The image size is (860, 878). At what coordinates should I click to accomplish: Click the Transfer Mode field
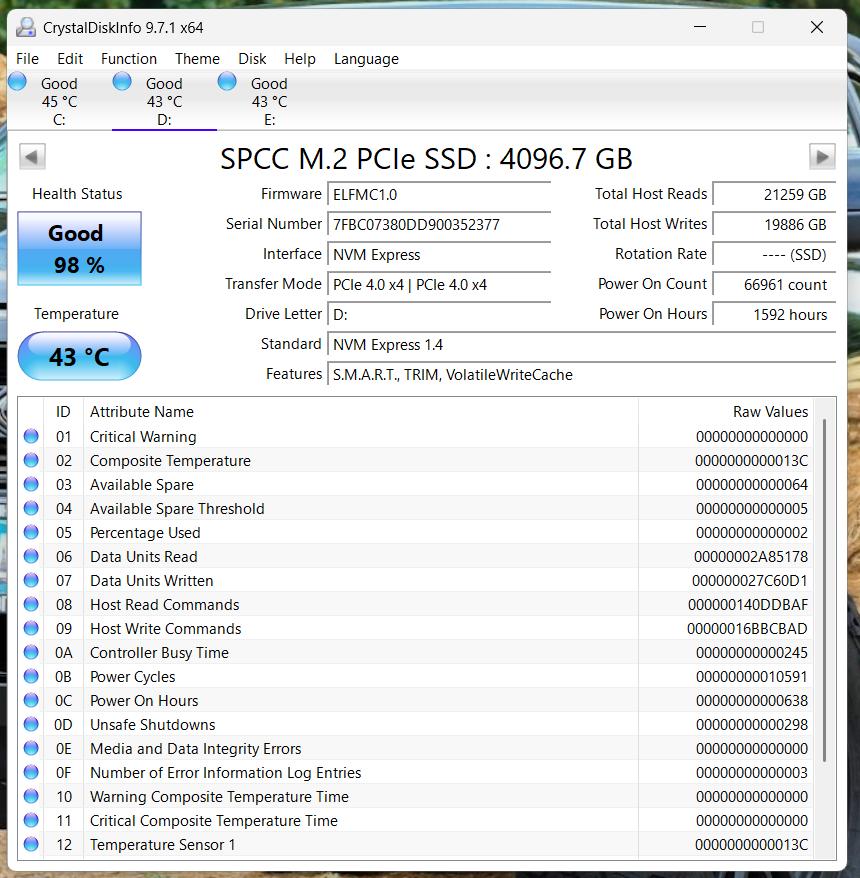tap(440, 284)
